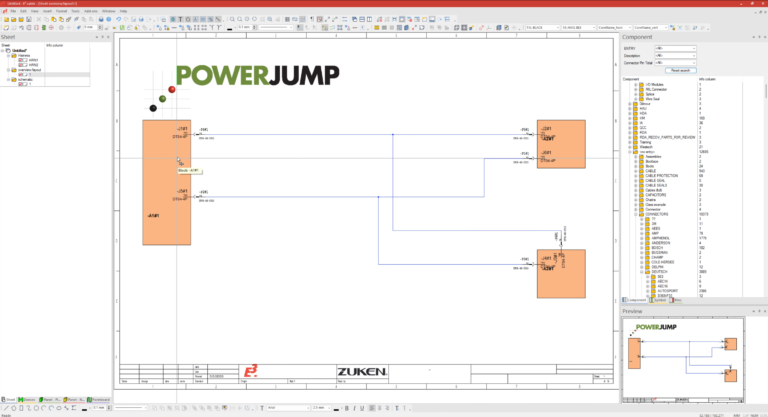Collapse the schematic folder in Sheet tree
This screenshot has width=768, height=417.
(x=8, y=79)
